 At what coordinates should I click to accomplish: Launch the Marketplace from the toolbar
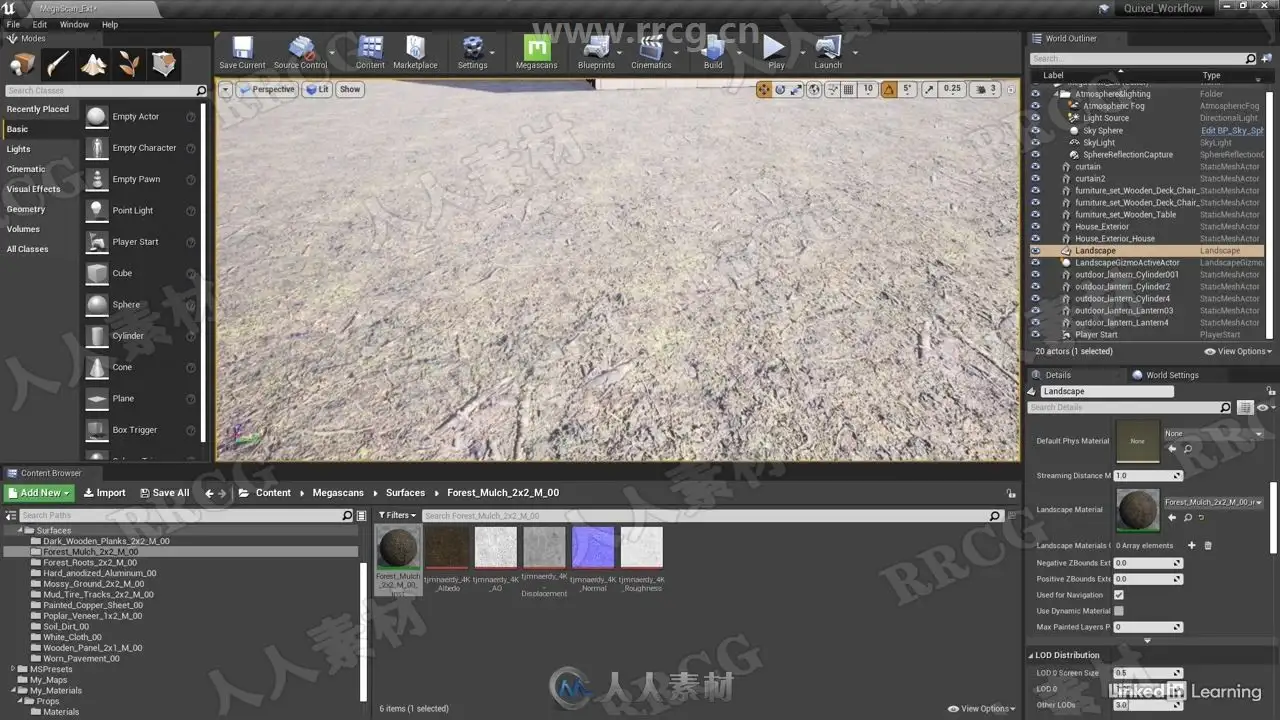[x=415, y=52]
